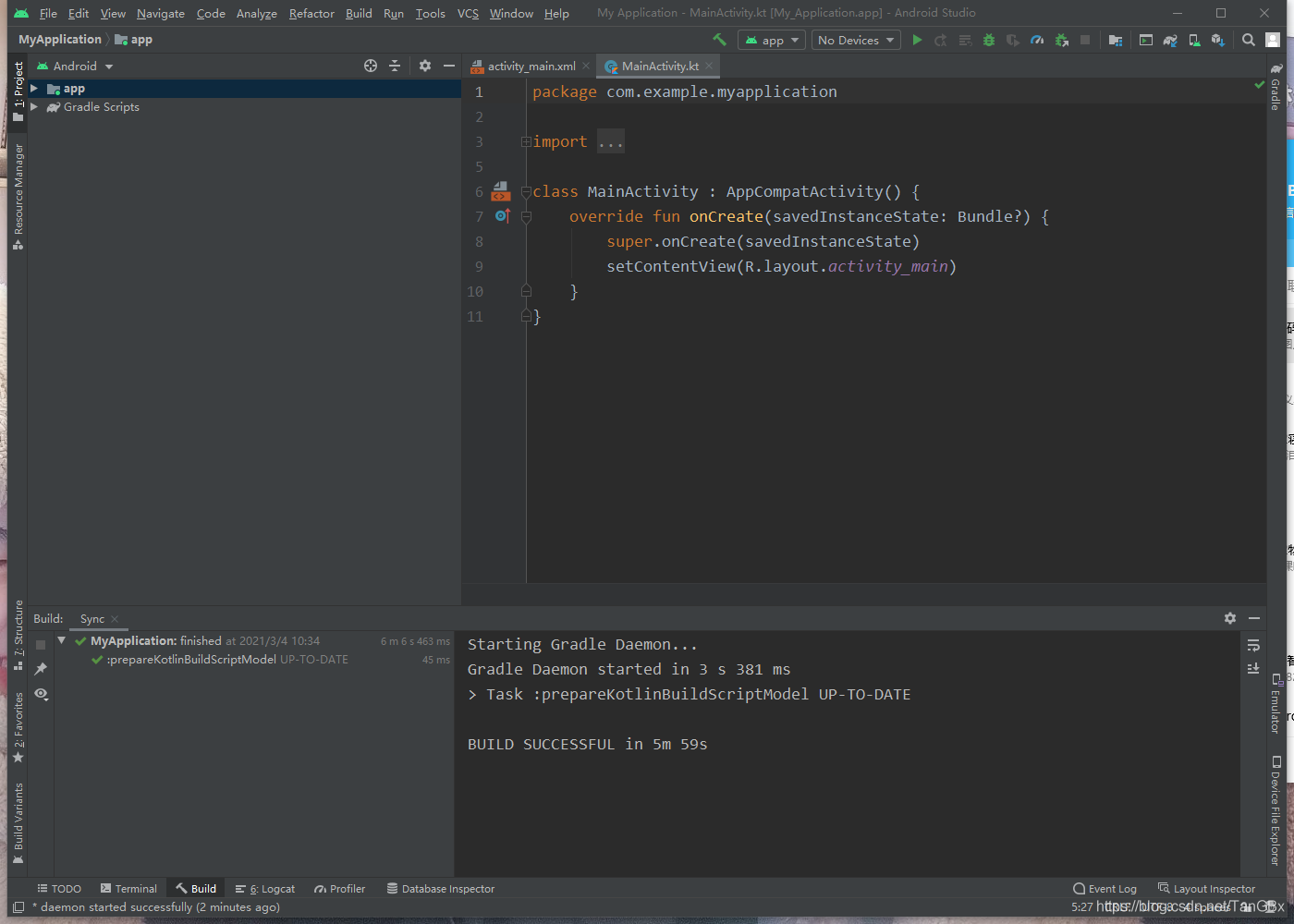The width and height of the screenshot is (1294, 924).
Task: Click the Stop square button in toolbar
Action: 1085,40
